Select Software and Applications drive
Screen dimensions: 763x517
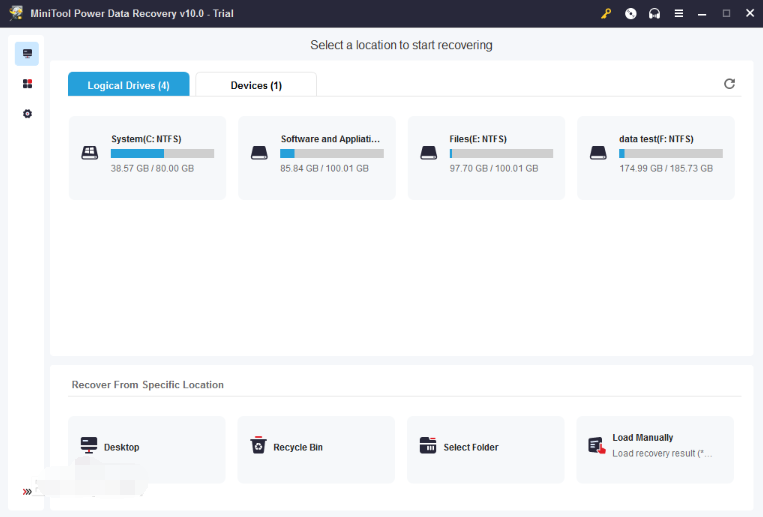[x=316, y=153]
